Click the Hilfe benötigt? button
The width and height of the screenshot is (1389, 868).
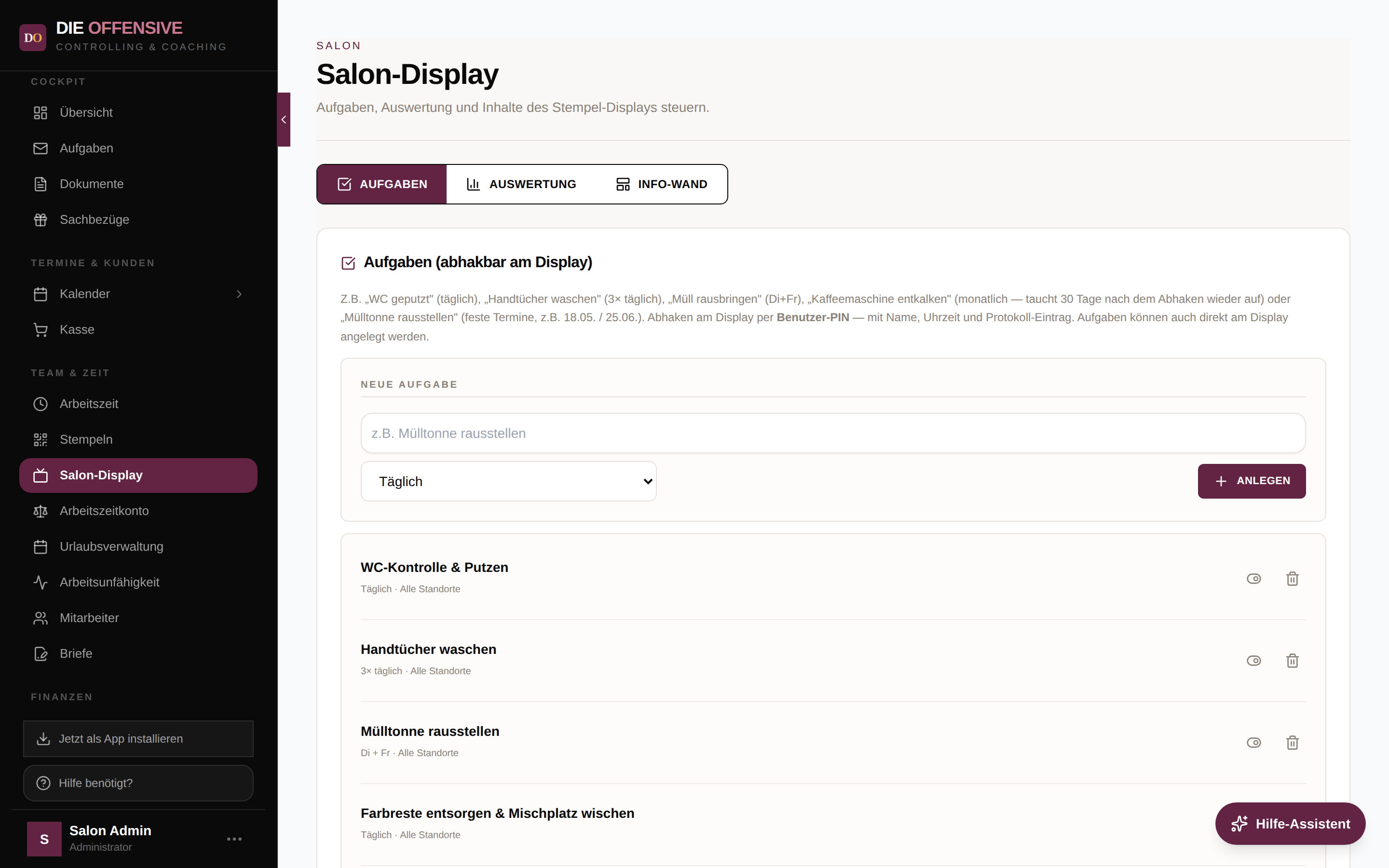(138, 783)
